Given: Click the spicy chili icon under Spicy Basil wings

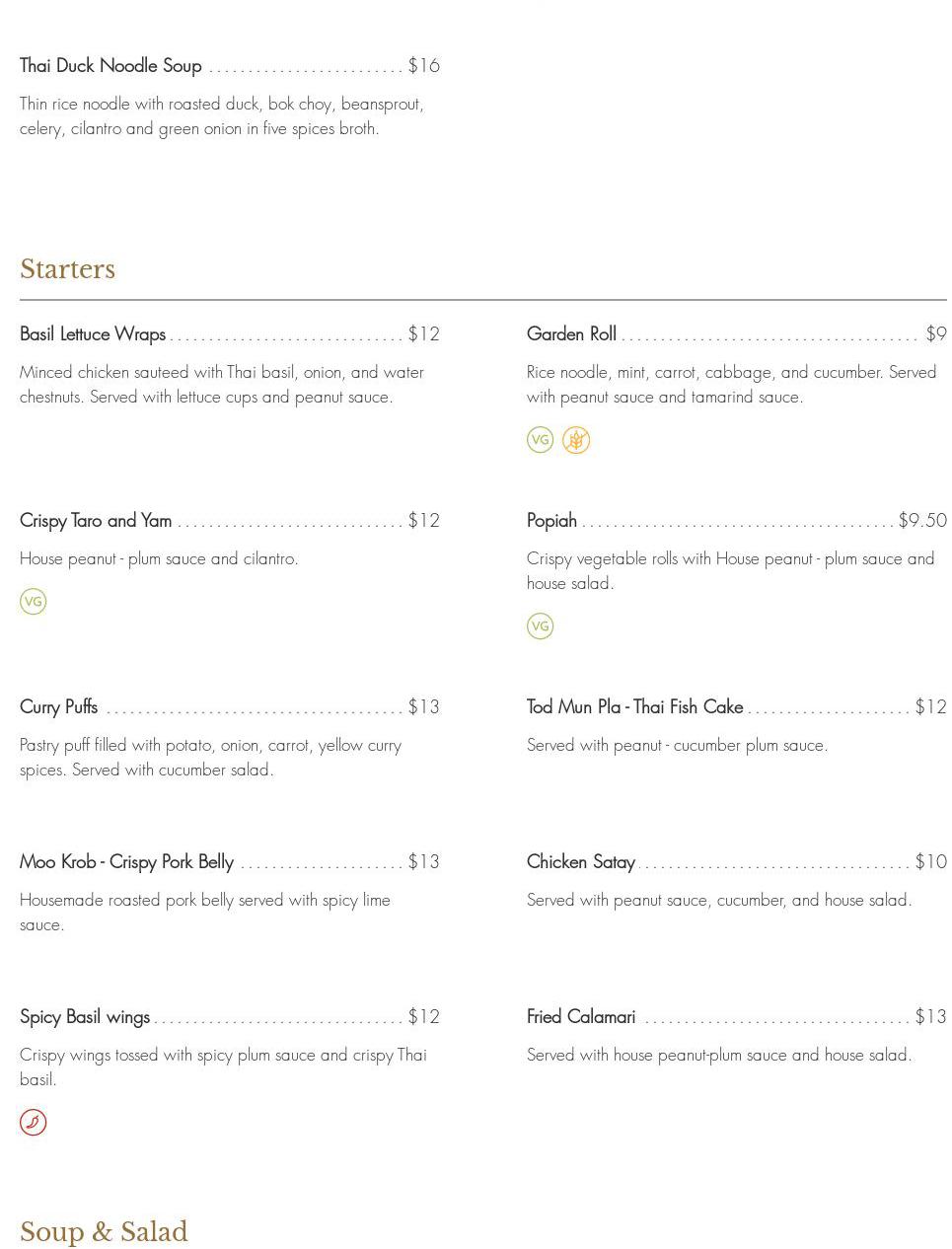Looking at the screenshot, I should pyautogui.click(x=34, y=1123).
